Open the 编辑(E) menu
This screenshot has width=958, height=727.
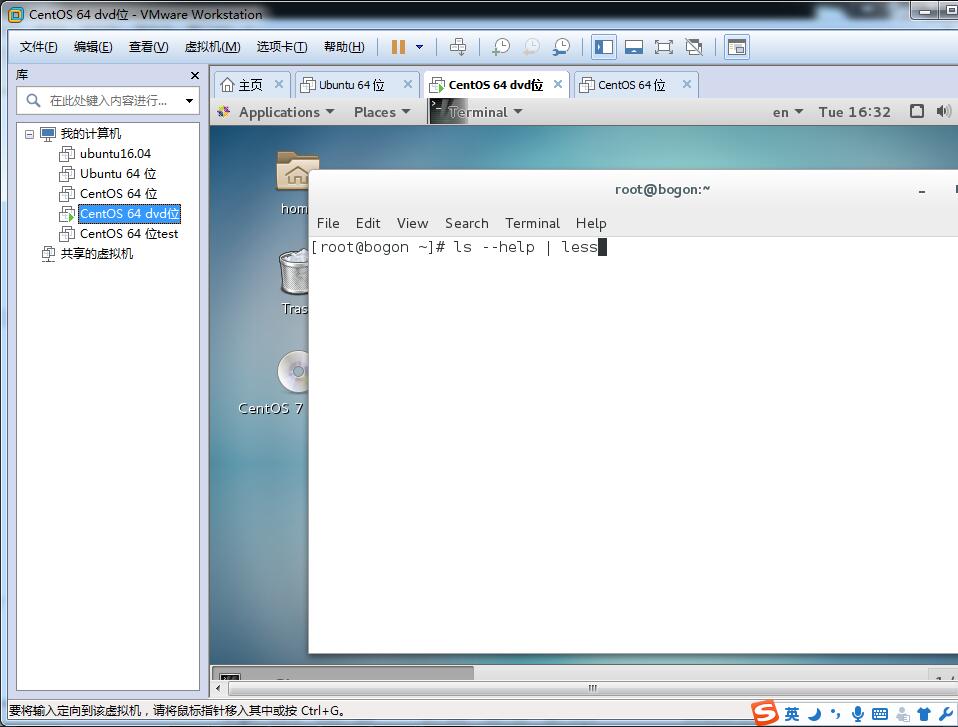point(93,47)
